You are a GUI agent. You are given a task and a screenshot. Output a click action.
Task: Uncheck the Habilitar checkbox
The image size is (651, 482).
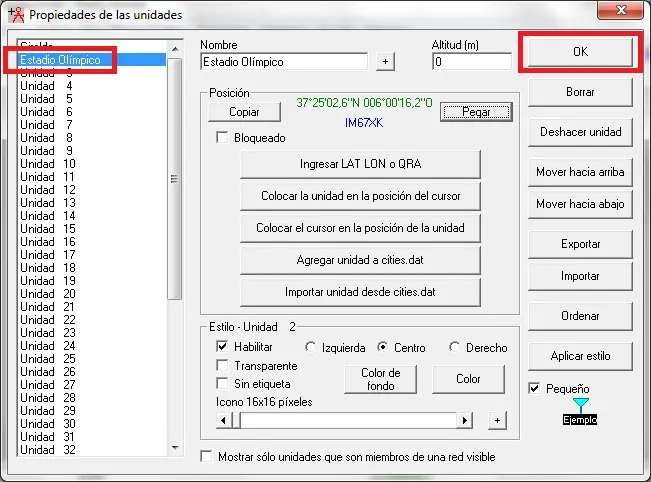[223, 347]
